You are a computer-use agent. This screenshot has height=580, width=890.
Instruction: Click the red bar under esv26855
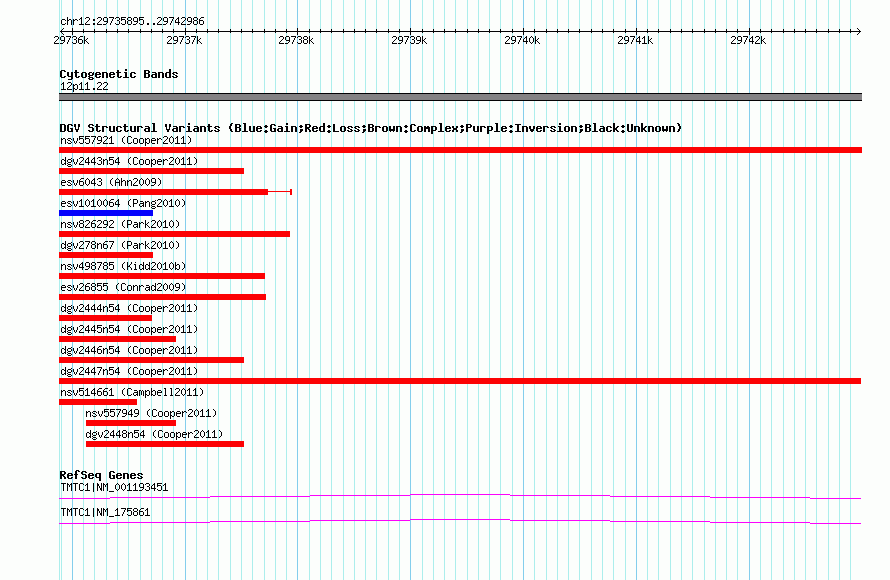pos(162,297)
